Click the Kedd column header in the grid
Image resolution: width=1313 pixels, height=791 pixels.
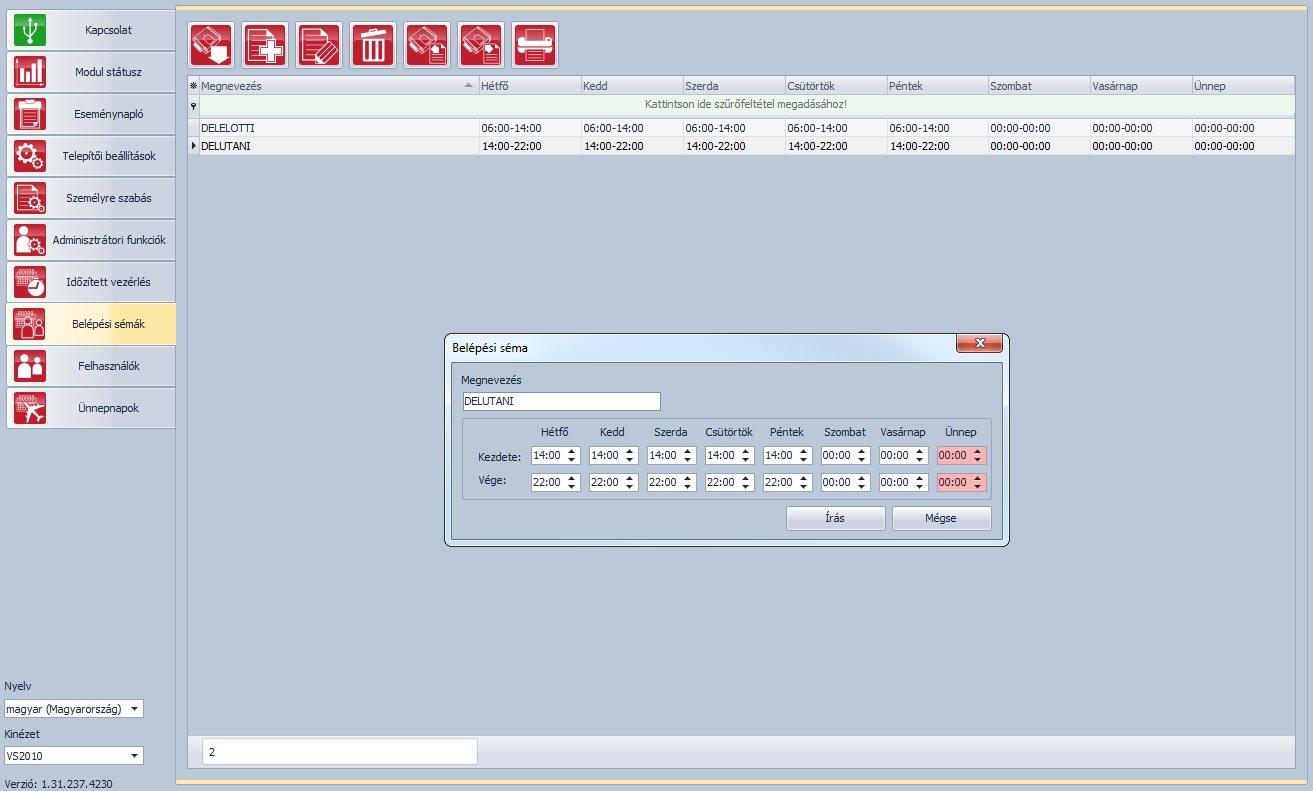pyautogui.click(x=632, y=86)
